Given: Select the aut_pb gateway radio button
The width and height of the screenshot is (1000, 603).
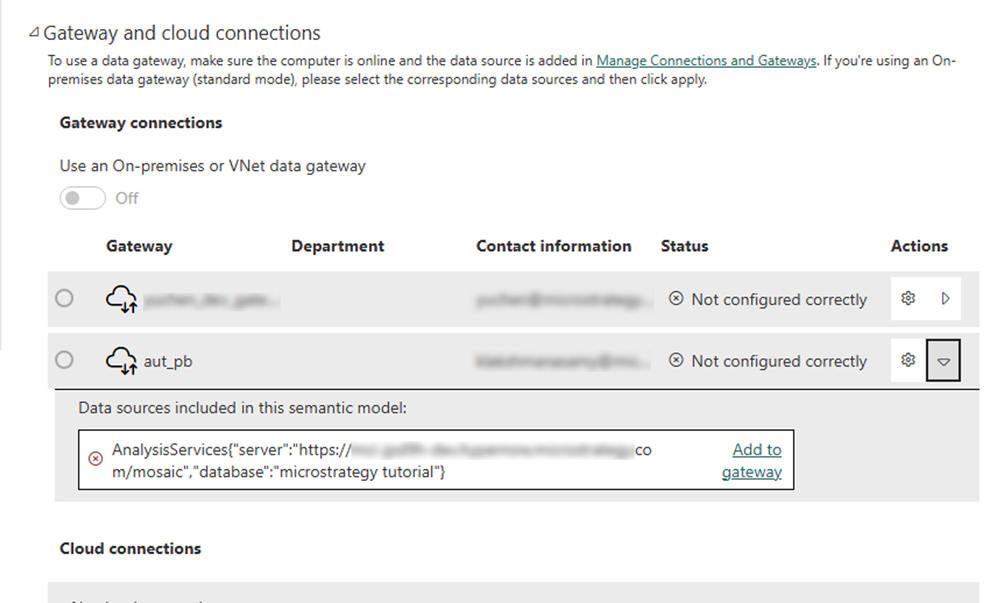Looking at the screenshot, I should (x=65, y=360).
